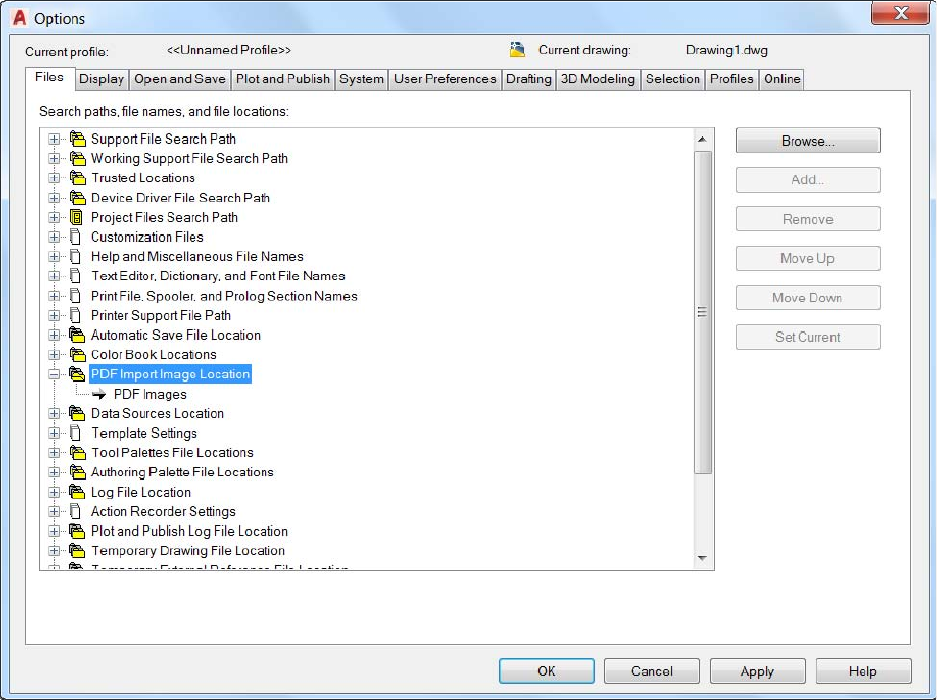
Task: Expand the Trusted Locations node
Action: pos(54,178)
